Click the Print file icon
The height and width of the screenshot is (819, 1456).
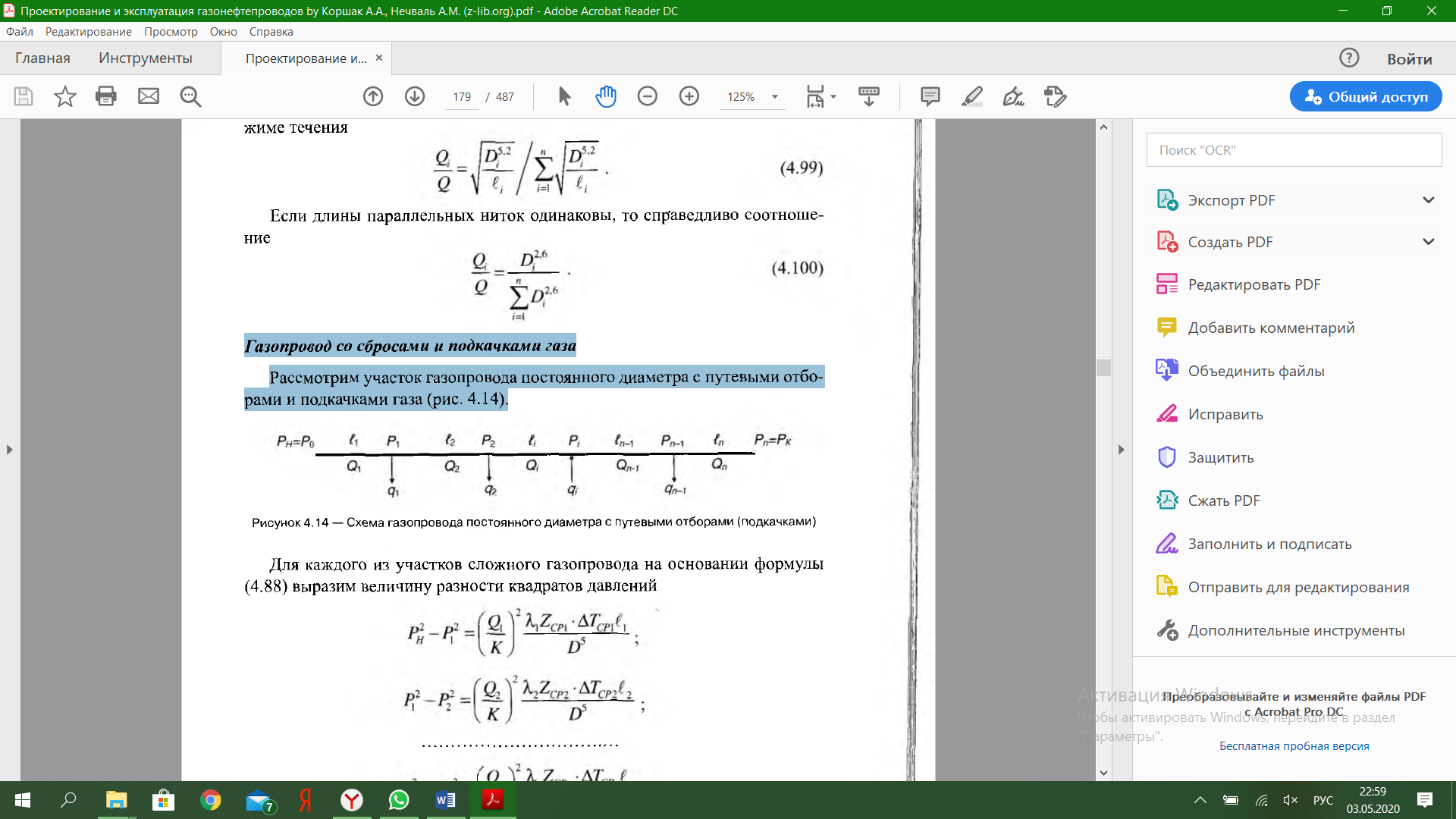point(106,96)
